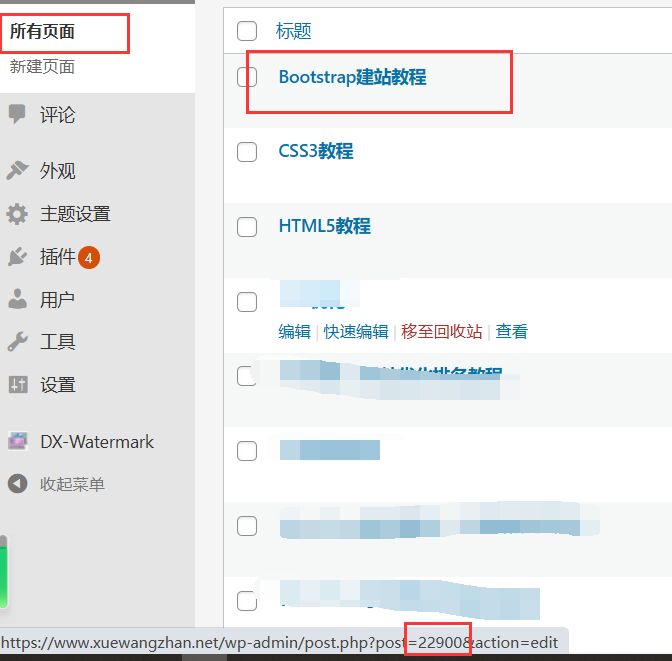Open the 新建页面 submenu item
Image resolution: width=672 pixels, height=661 pixels.
coord(43,67)
